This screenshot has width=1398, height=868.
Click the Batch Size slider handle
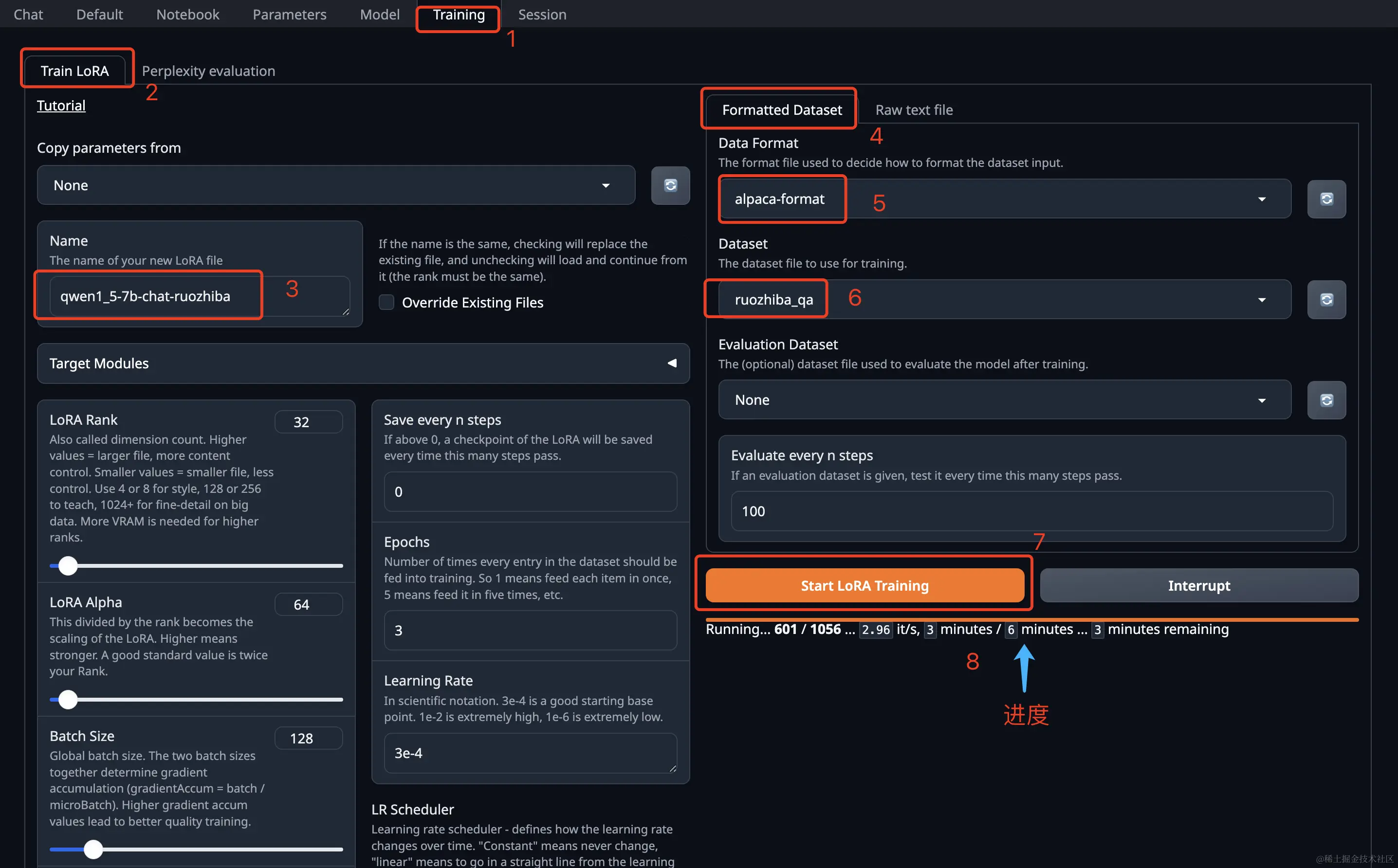coord(93,849)
